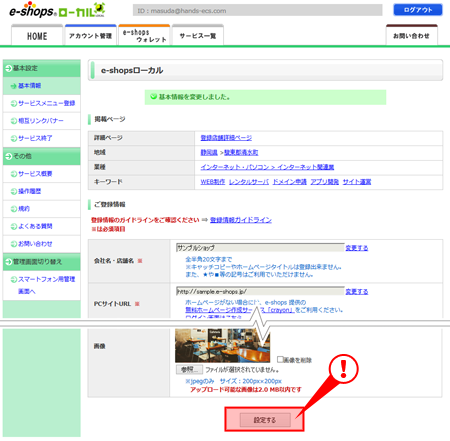Click the uploaded shop image thumbnail
Image resolution: width=450 pixels, height=441 pixels.
tap(222, 345)
